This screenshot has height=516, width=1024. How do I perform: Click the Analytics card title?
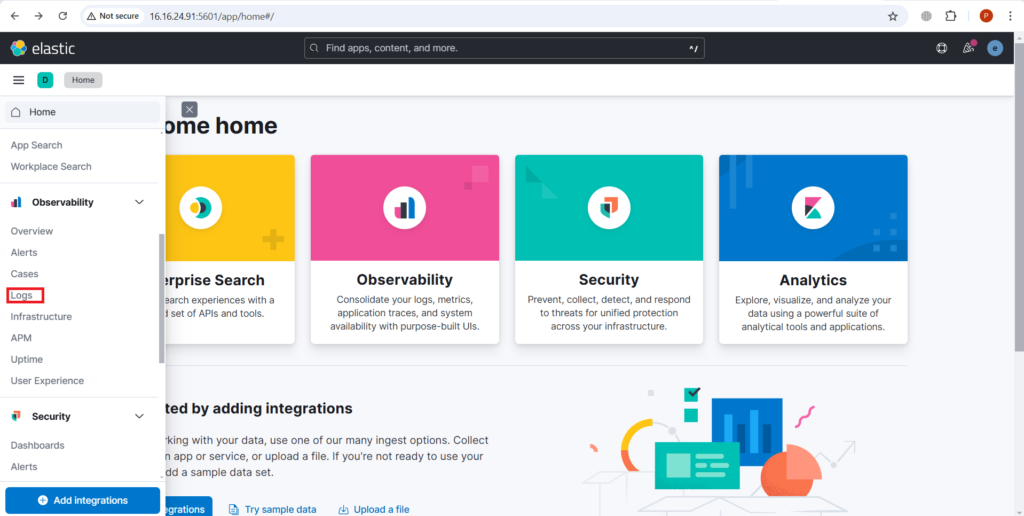(x=813, y=280)
